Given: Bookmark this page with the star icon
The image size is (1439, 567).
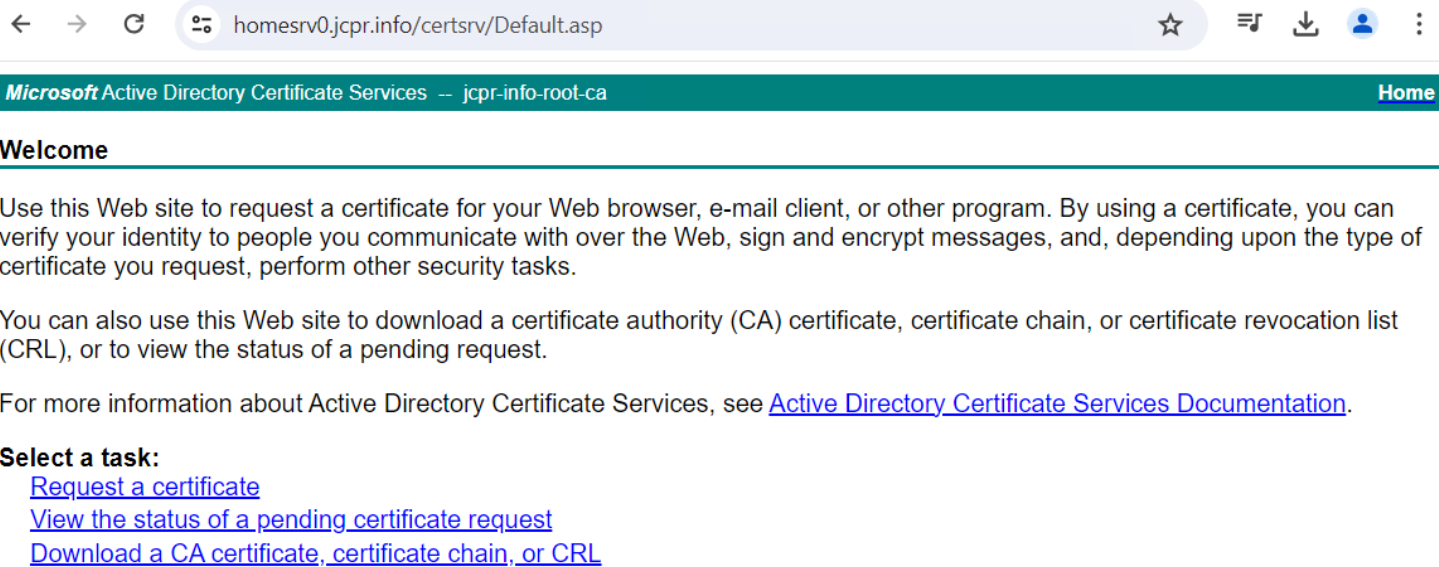Looking at the screenshot, I should [x=1170, y=25].
